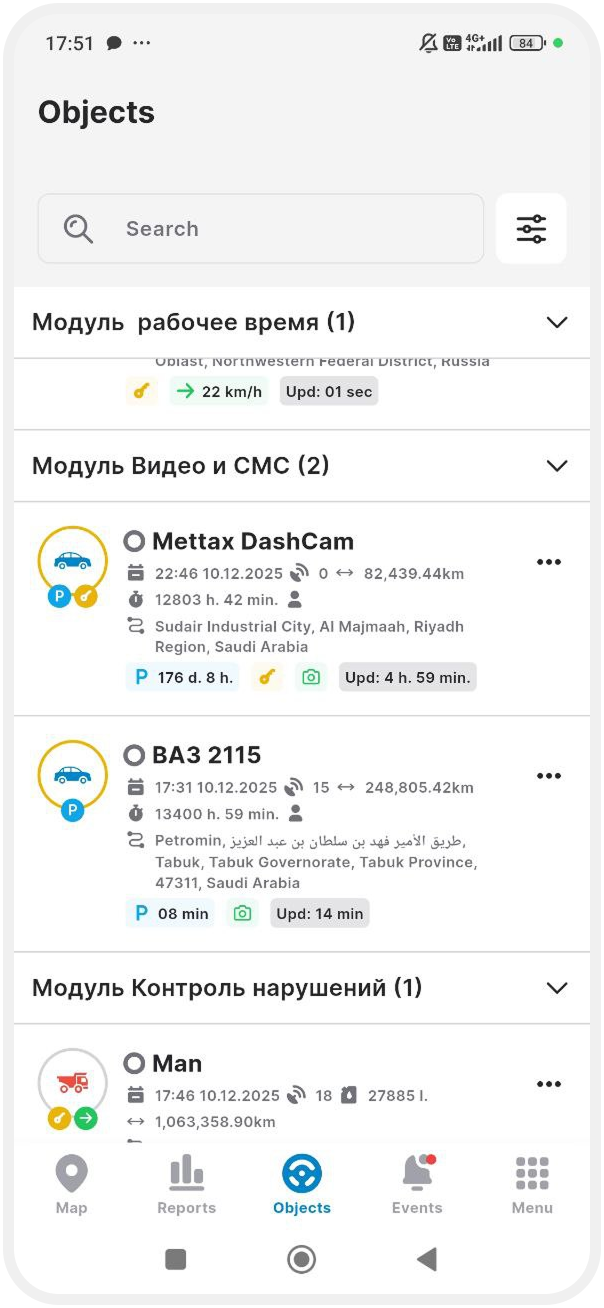Select the status circle next to ВАЗ 2115
The image size is (604, 1308).
tap(134, 755)
